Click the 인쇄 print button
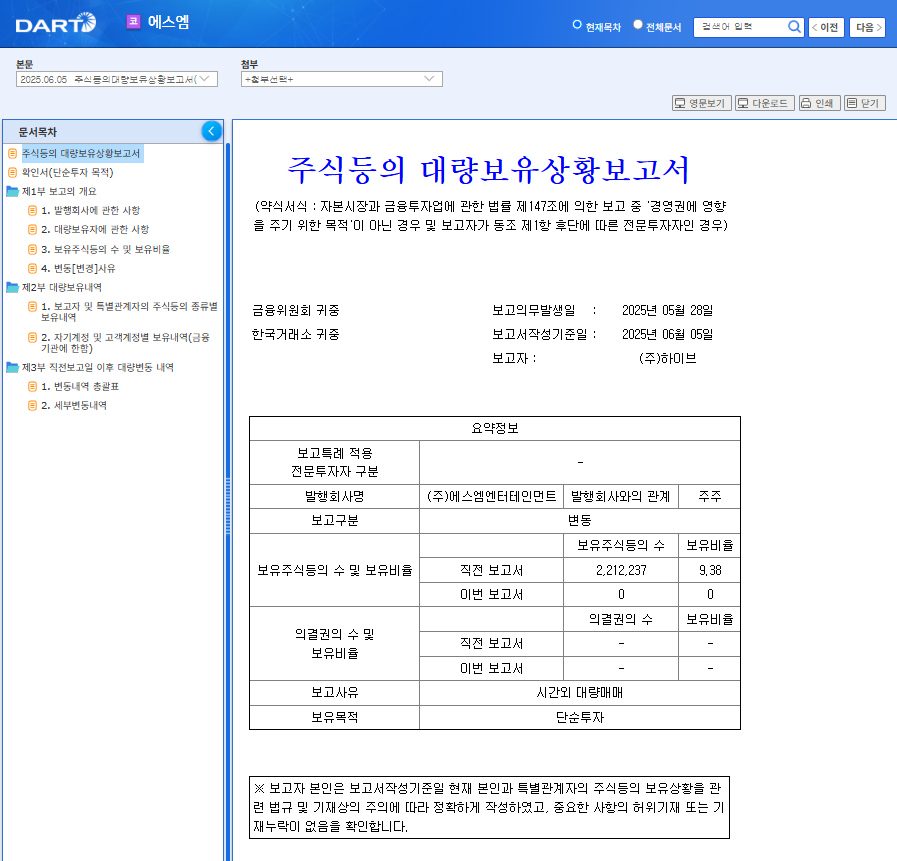 [819, 103]
